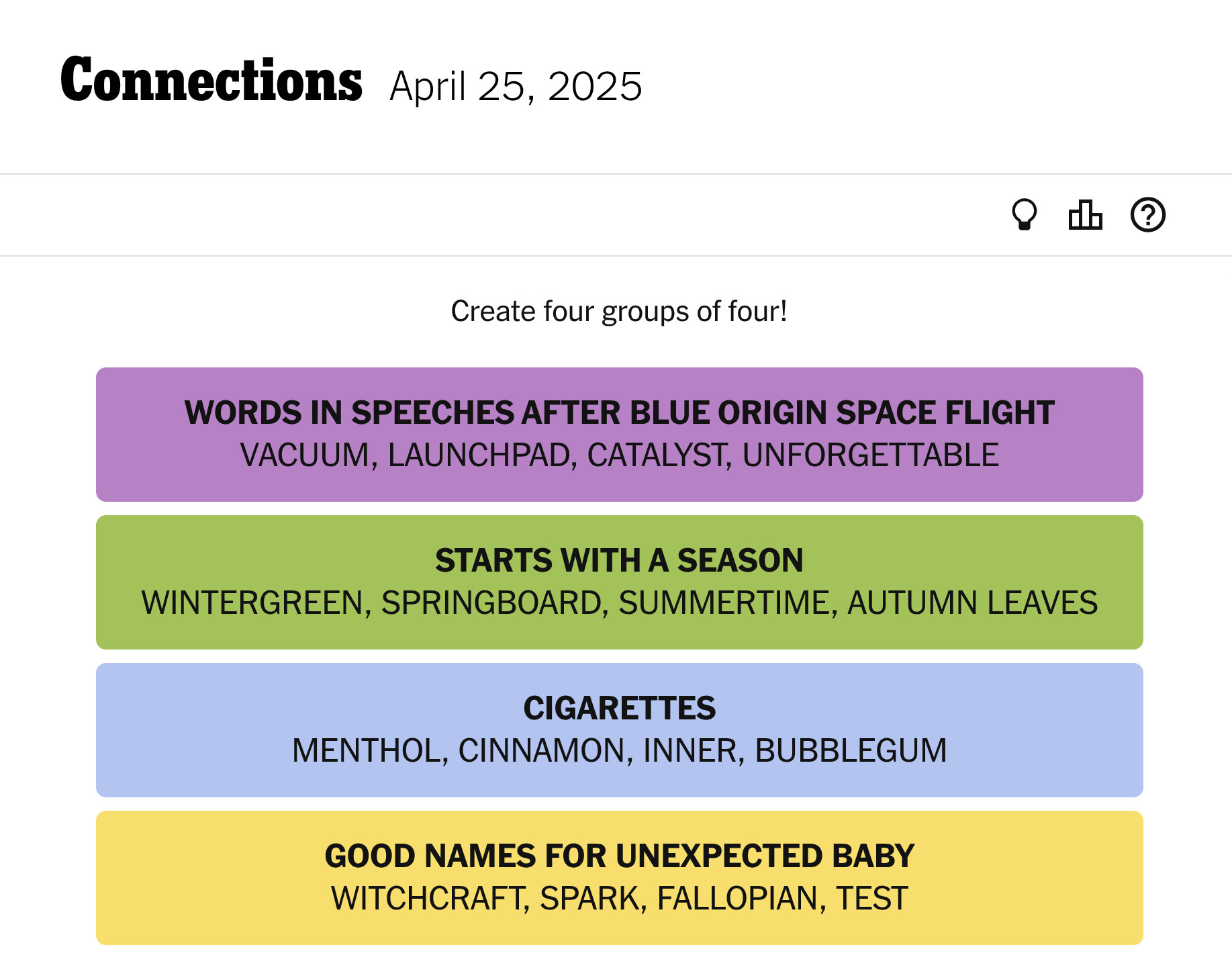Click the lightbulb hint icon
Image resolution: width=1232 pixels, height=978 pixels.
coord(1024,215)
